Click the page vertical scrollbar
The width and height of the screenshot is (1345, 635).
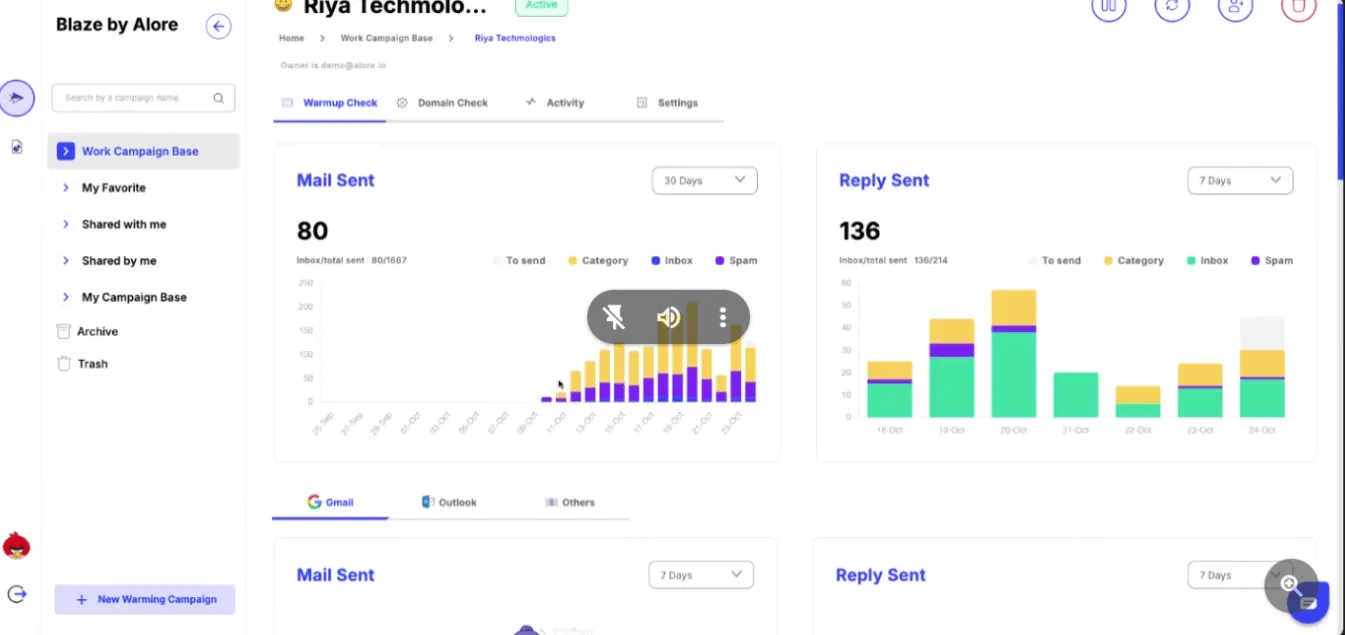click(1340, 90)
